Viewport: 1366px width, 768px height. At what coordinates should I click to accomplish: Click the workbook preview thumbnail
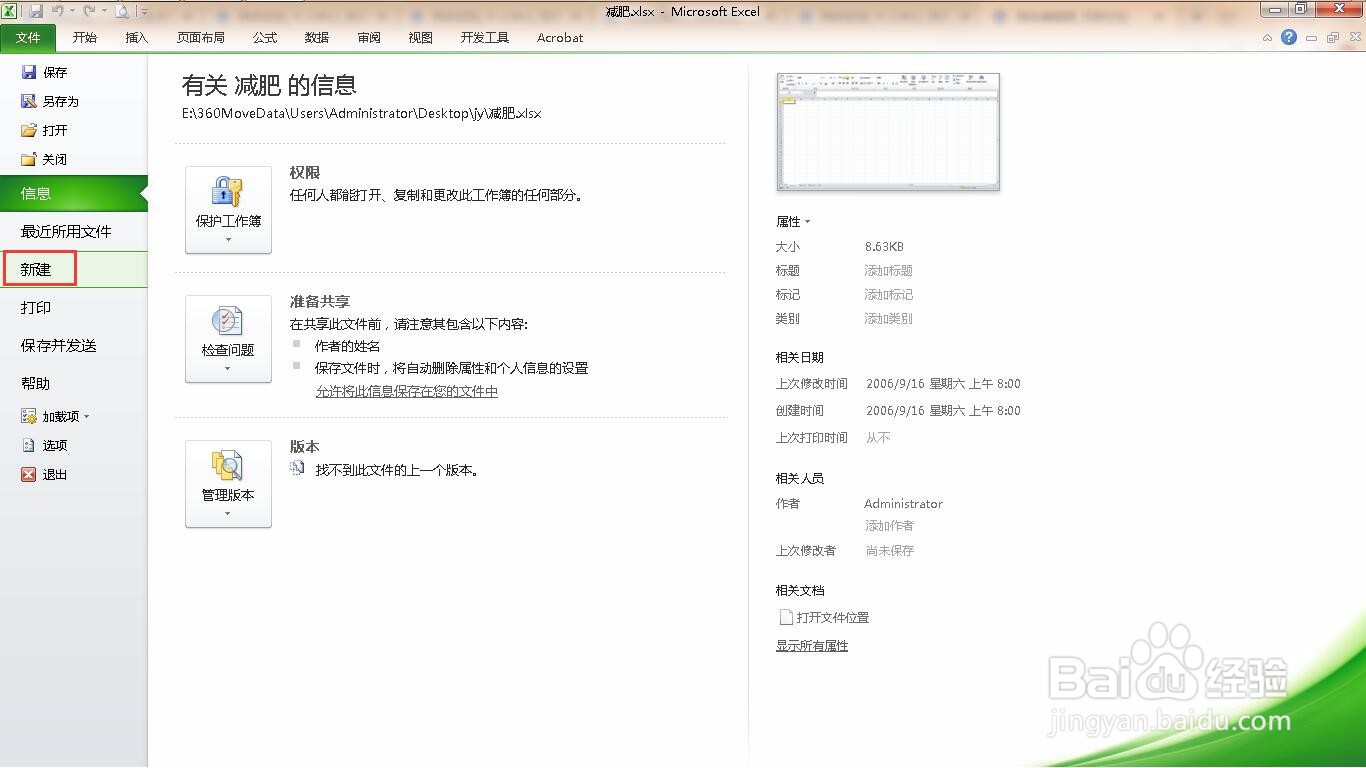(x=888, y=131)
